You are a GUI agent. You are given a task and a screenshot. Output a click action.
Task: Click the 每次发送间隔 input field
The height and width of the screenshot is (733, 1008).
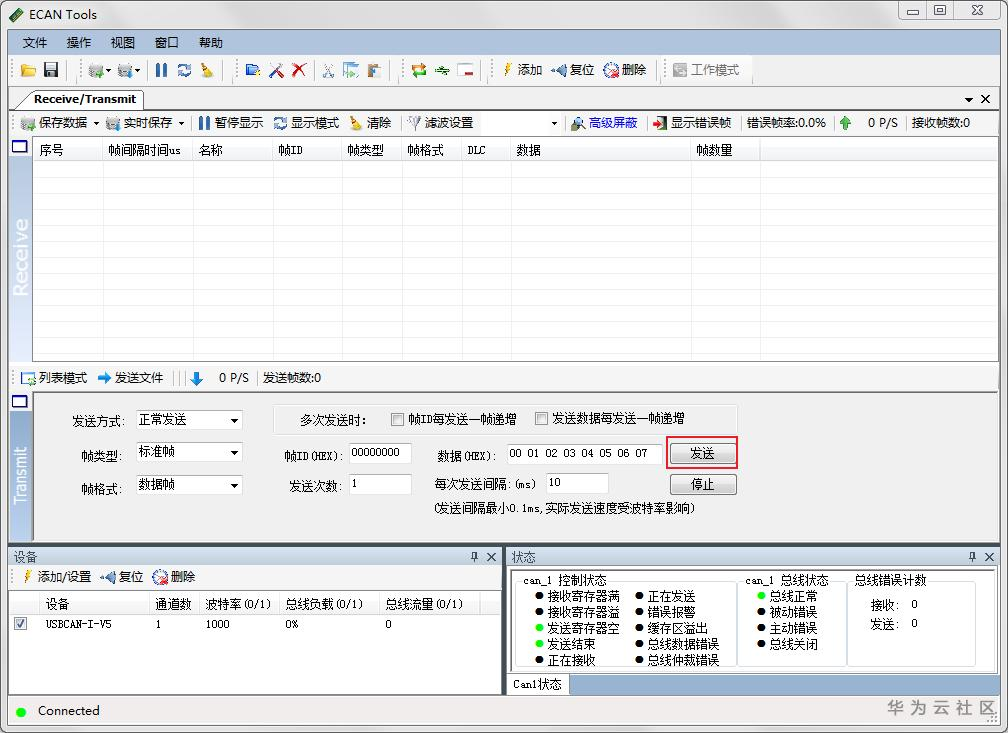pos(577,483)
